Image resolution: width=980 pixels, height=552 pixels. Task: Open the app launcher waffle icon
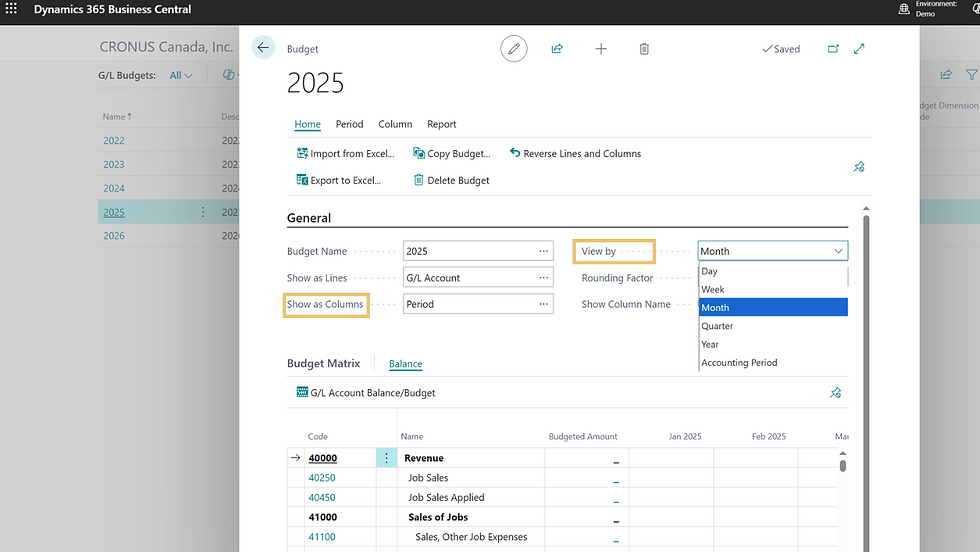click(11, 9)
